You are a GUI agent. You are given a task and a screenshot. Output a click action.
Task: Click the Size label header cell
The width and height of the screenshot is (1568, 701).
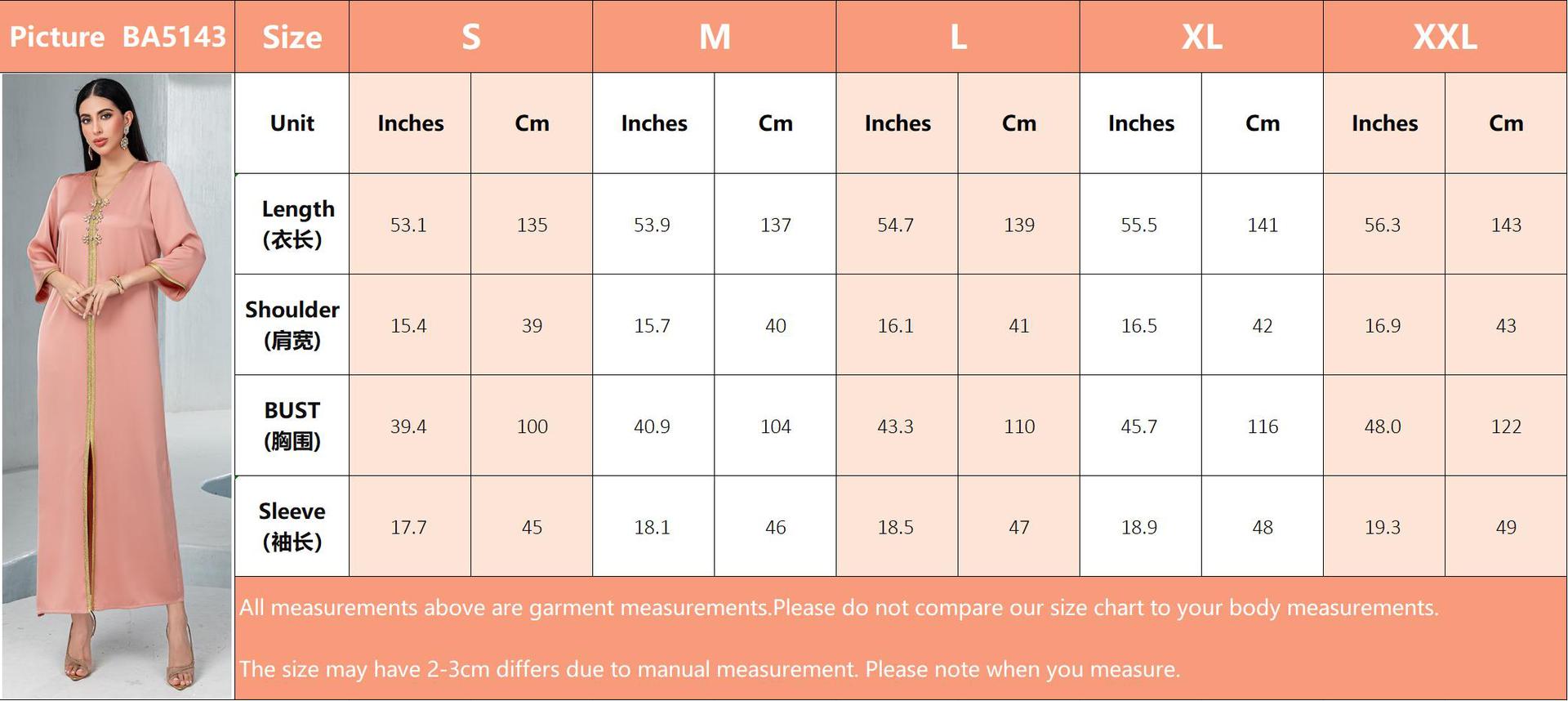pyautogui.click(x=292, y=37)
